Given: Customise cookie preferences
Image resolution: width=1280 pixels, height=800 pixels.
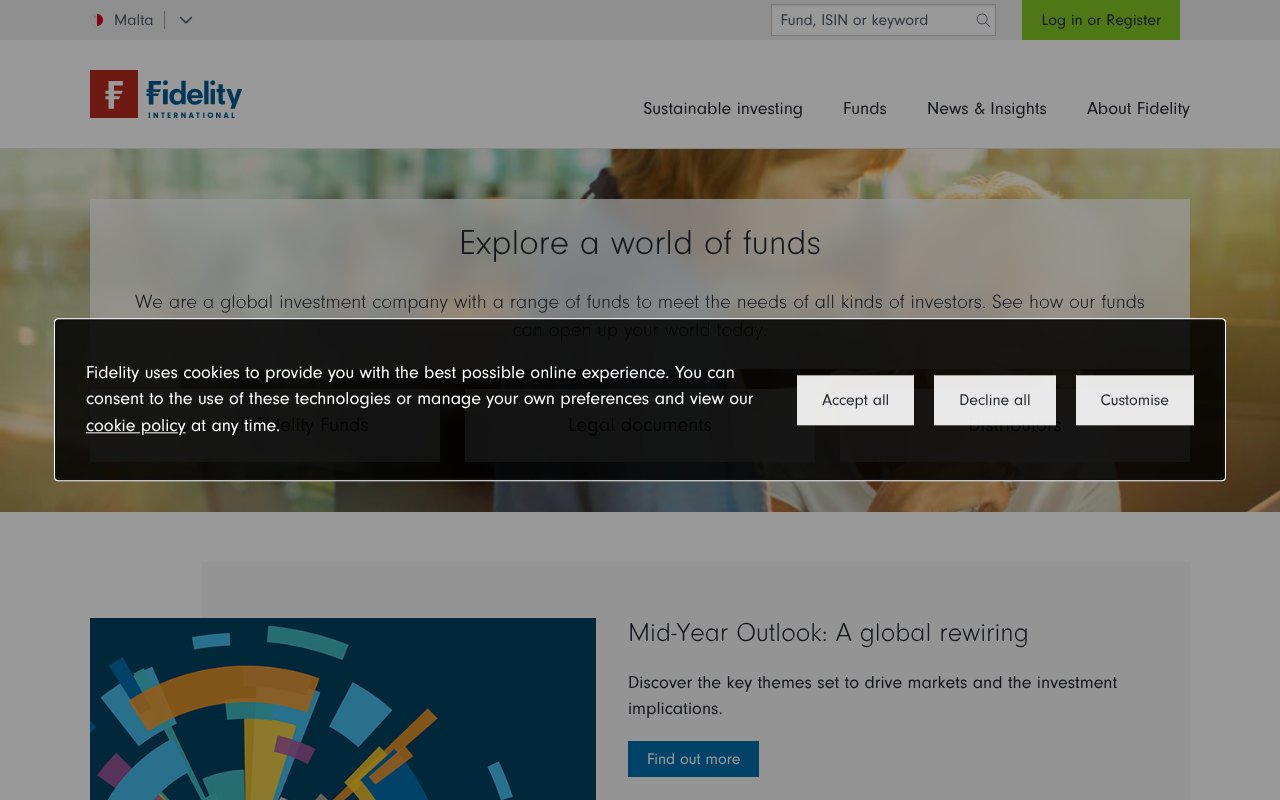Looking at the screenshot, I should point(1134,399).
